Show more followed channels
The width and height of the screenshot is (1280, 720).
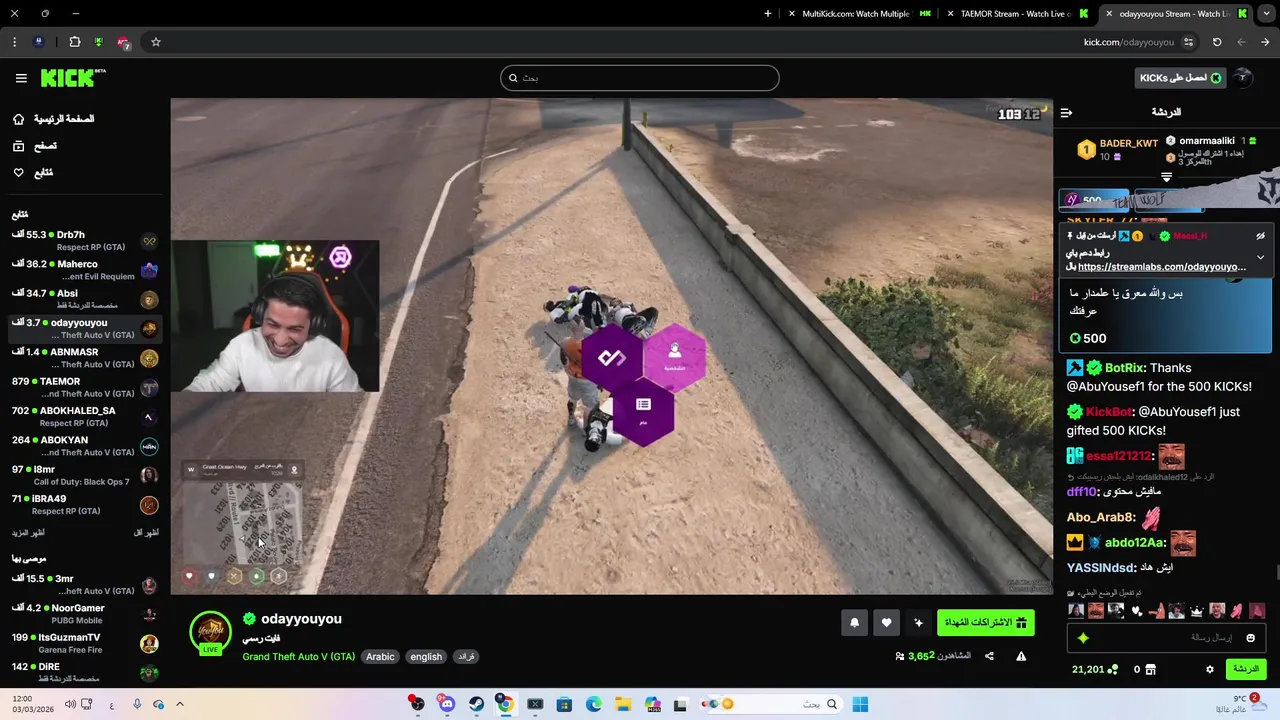click(28, 533)
